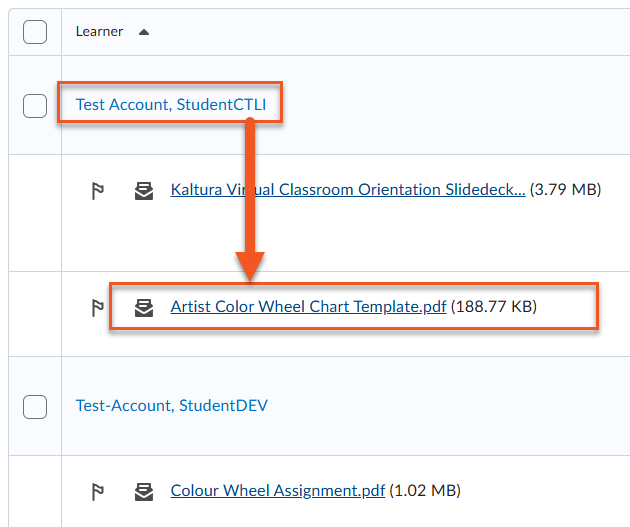This screenshot has width=630, height=527.
Task: Sort by the Learner column header text
Action: 99,32
